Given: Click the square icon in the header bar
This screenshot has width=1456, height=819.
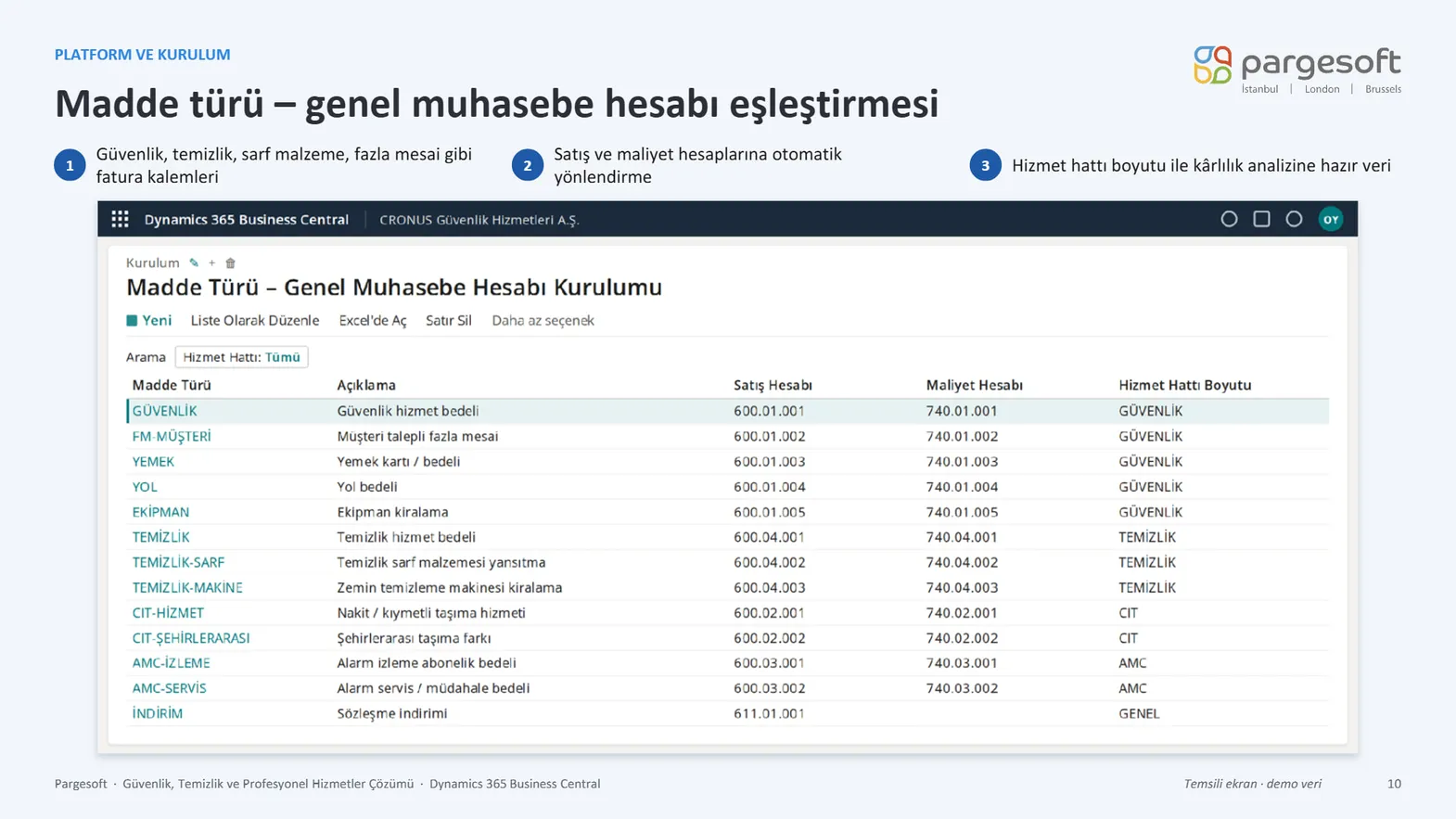Looking at the screenshot, I should (x=1261, y=219).
